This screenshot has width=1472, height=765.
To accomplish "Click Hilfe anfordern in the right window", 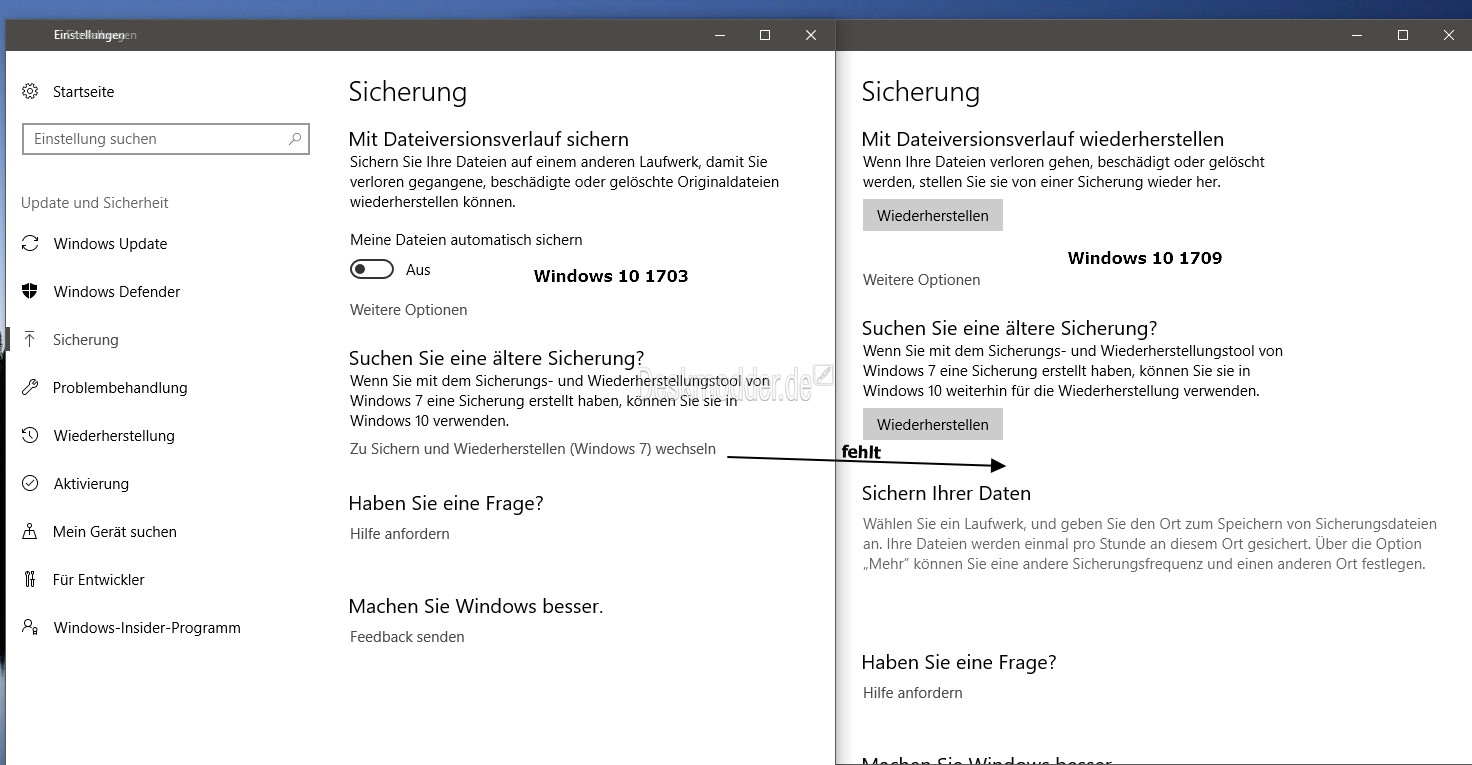I will 912,692.
